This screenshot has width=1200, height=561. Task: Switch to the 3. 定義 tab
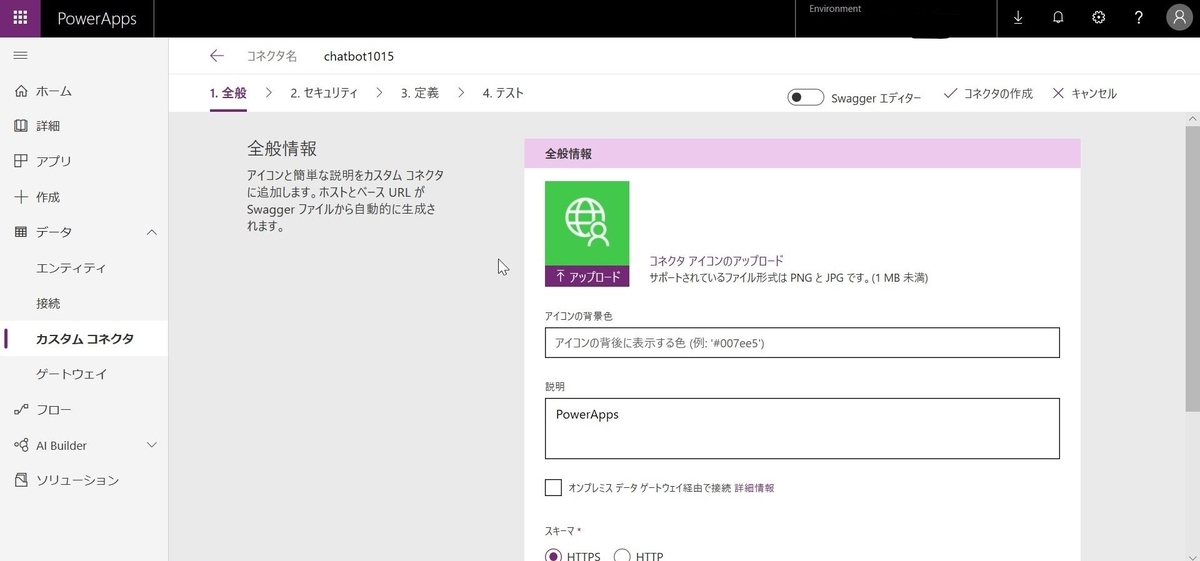click(x=420, y=93)
